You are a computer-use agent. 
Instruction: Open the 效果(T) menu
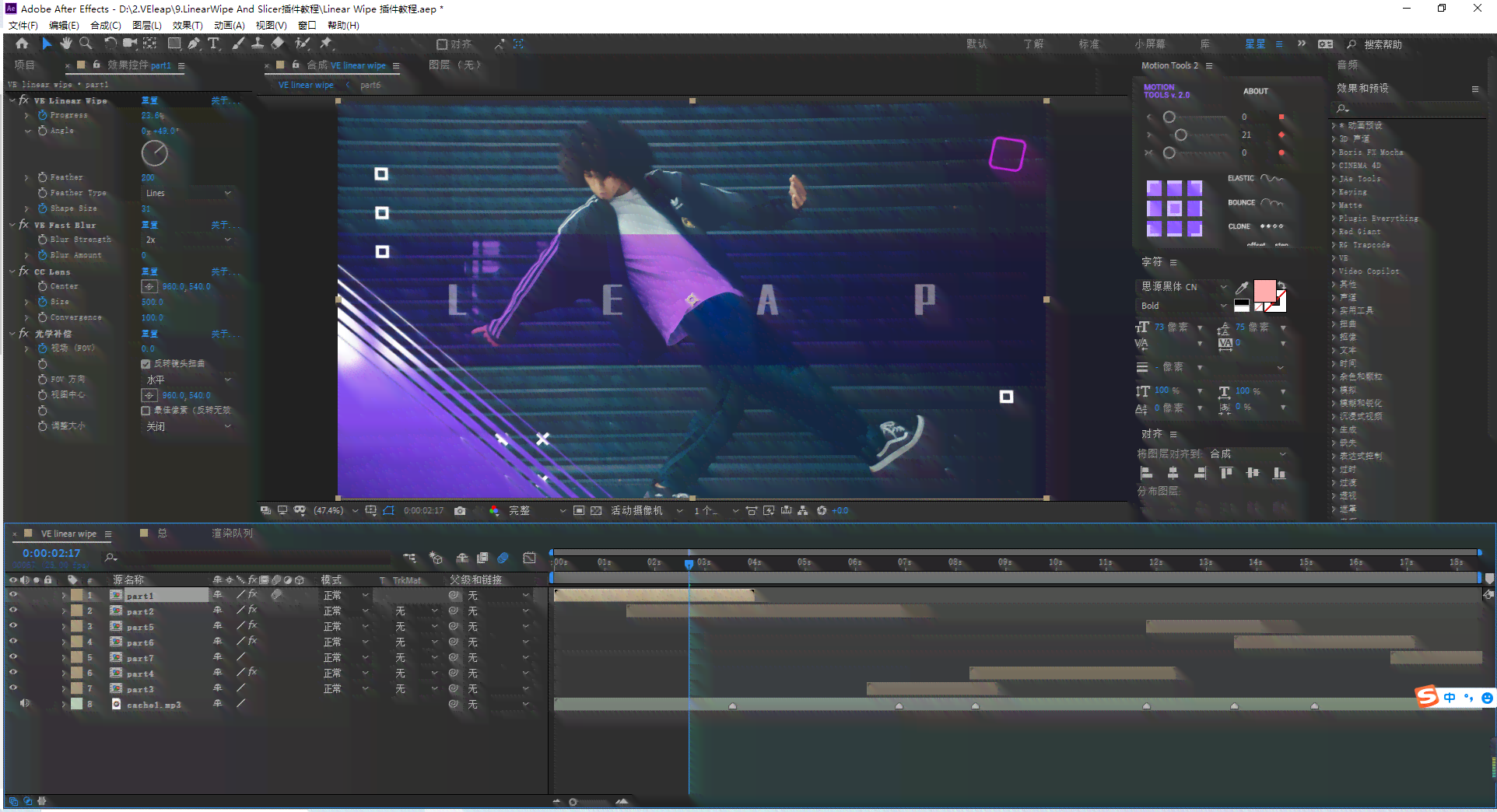coord(188,26)
